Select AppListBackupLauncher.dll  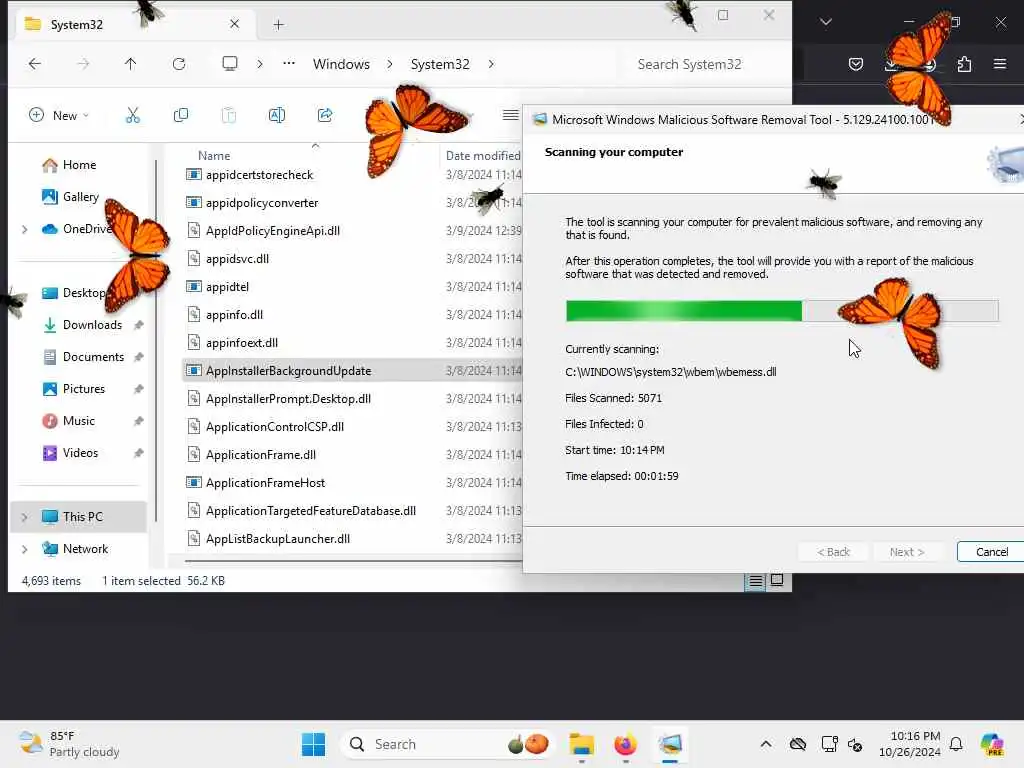[278, 539]
